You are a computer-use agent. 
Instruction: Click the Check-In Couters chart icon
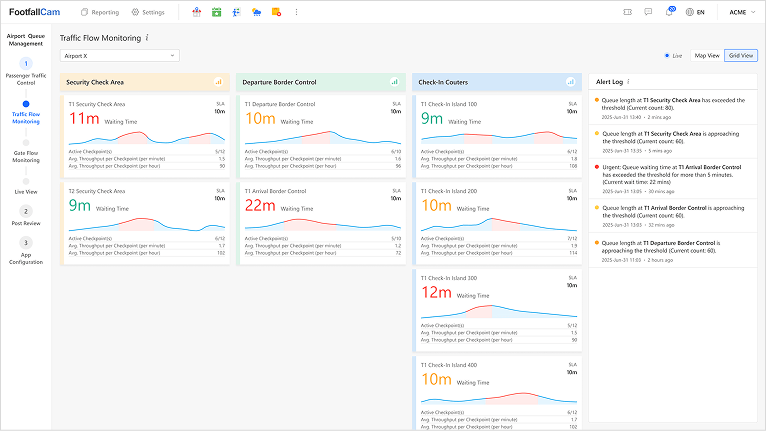[570, 82]
